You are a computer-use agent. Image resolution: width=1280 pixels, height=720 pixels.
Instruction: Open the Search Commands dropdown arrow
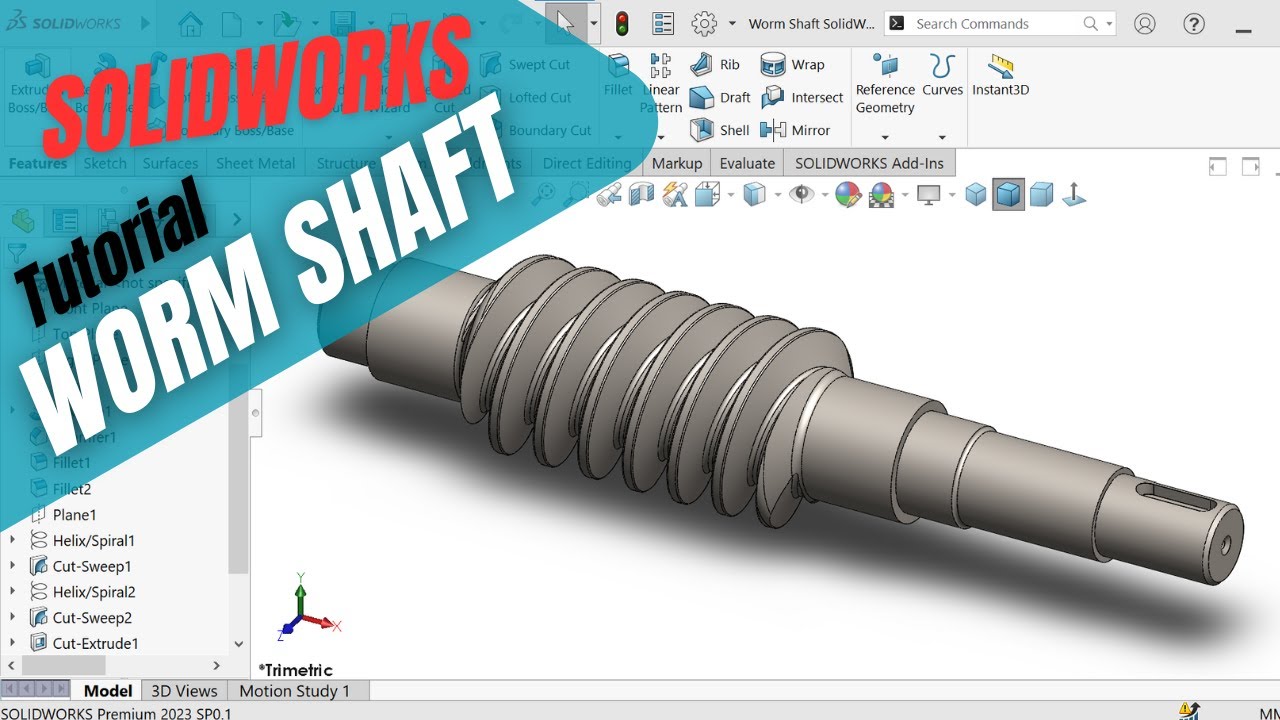coord(1109,23)
